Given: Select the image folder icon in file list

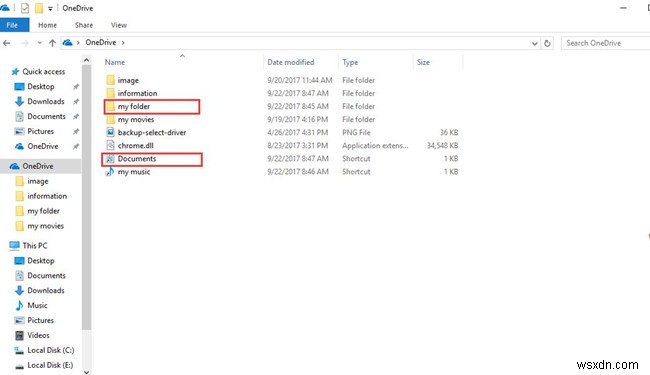Looking at the screenshot, I should click(110, 80).
